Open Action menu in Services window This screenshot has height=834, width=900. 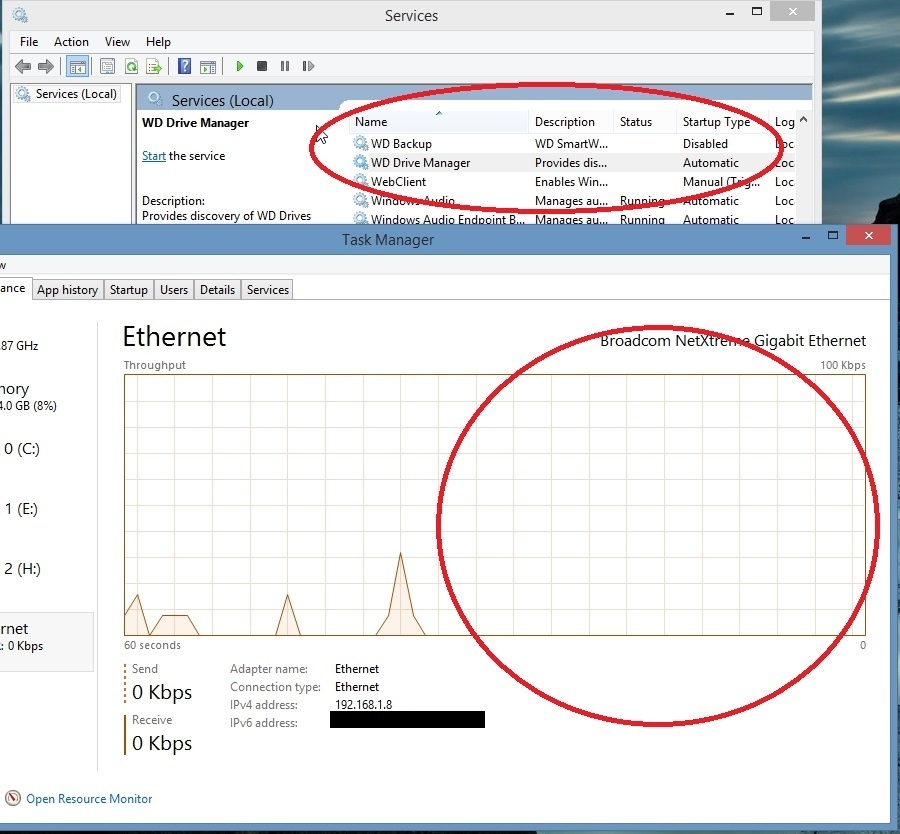(71, 42)
